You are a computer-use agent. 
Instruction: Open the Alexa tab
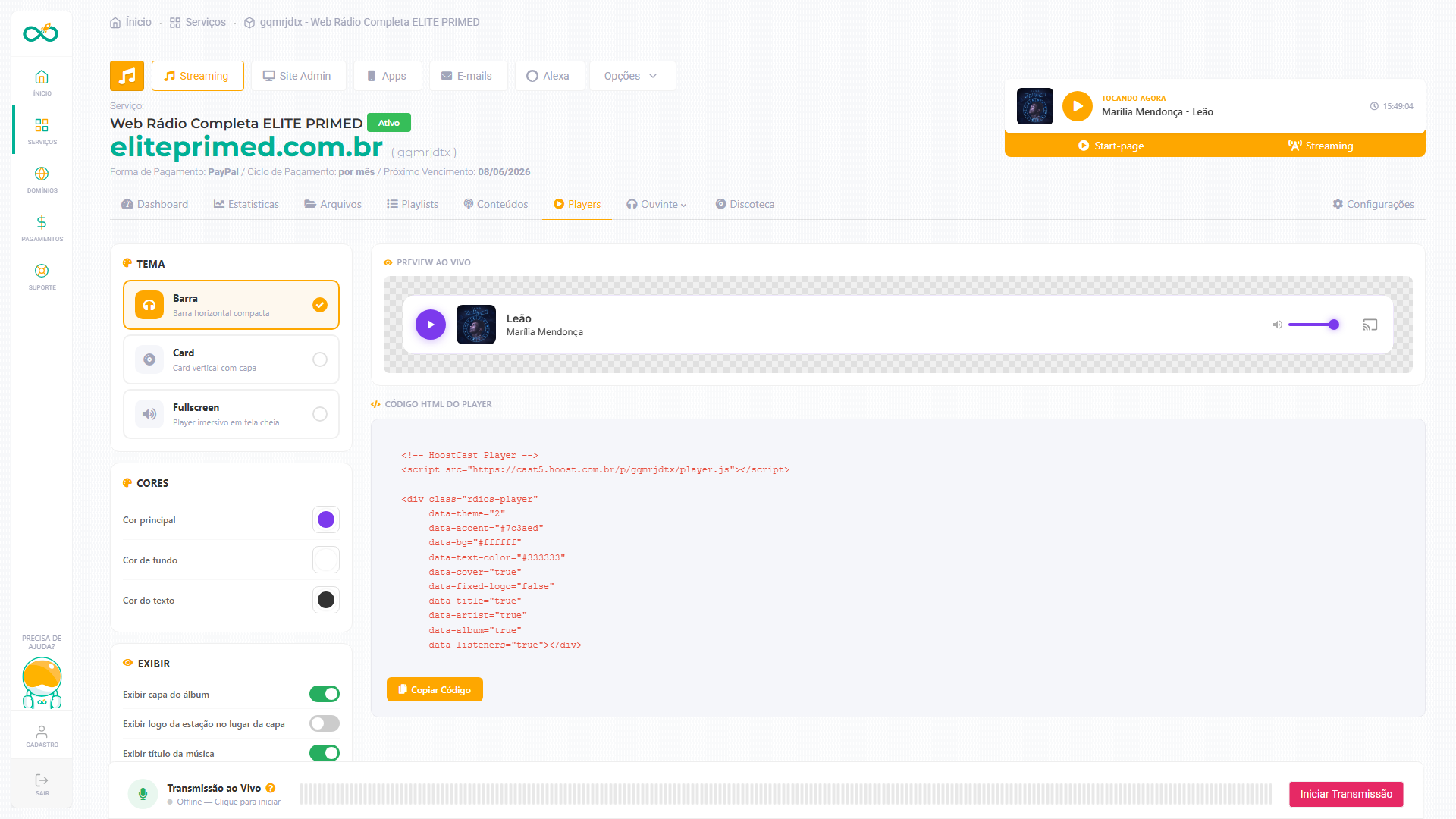(549, 76)
